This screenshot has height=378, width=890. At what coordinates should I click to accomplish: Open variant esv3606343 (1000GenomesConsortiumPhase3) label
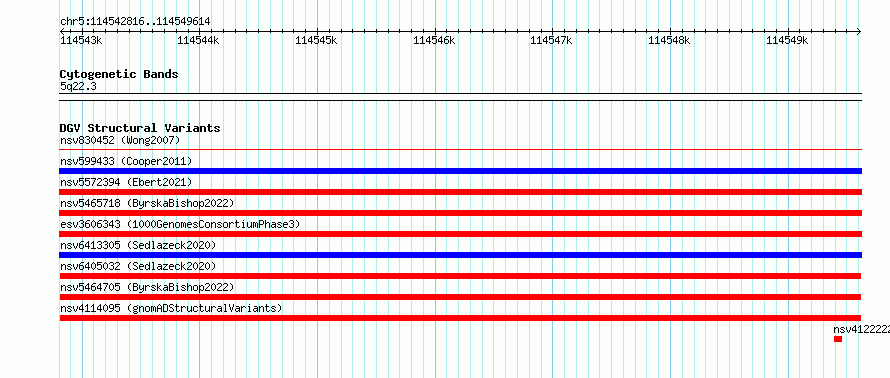point(180,224)
